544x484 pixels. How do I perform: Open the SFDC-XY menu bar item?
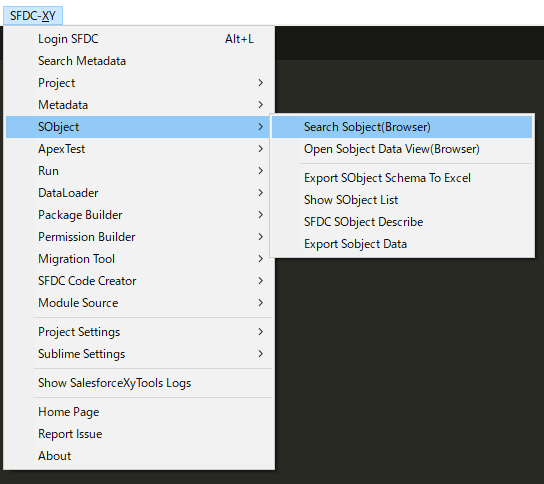[33, 16]
